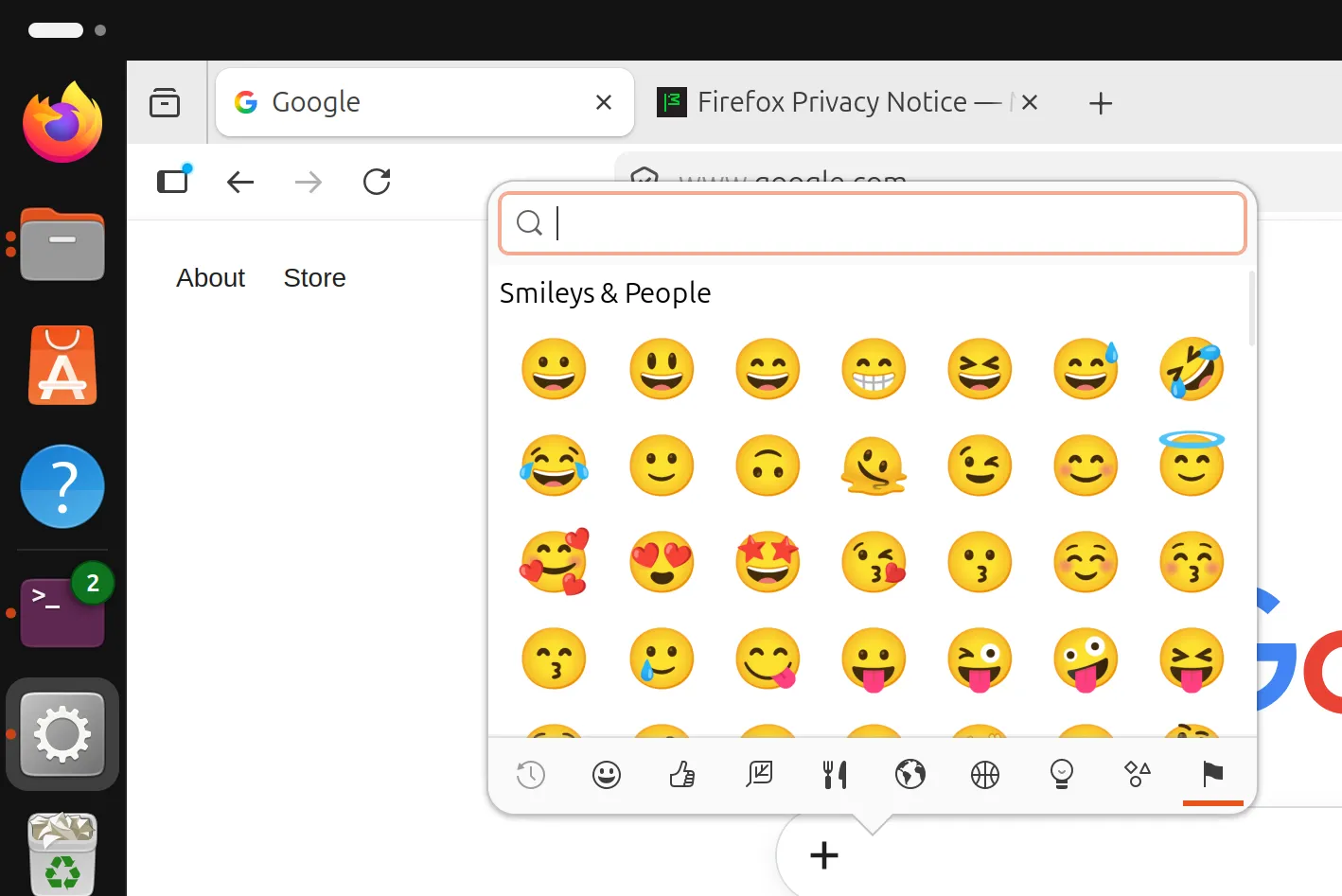This screenshot has height=896, width=1342.
Task: Open the Symbols emoji category
Action: pos(1137,775)
